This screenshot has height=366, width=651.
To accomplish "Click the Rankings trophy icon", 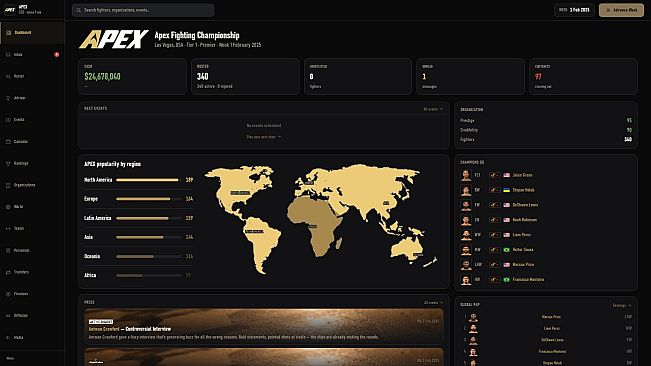I will [8, 163].
